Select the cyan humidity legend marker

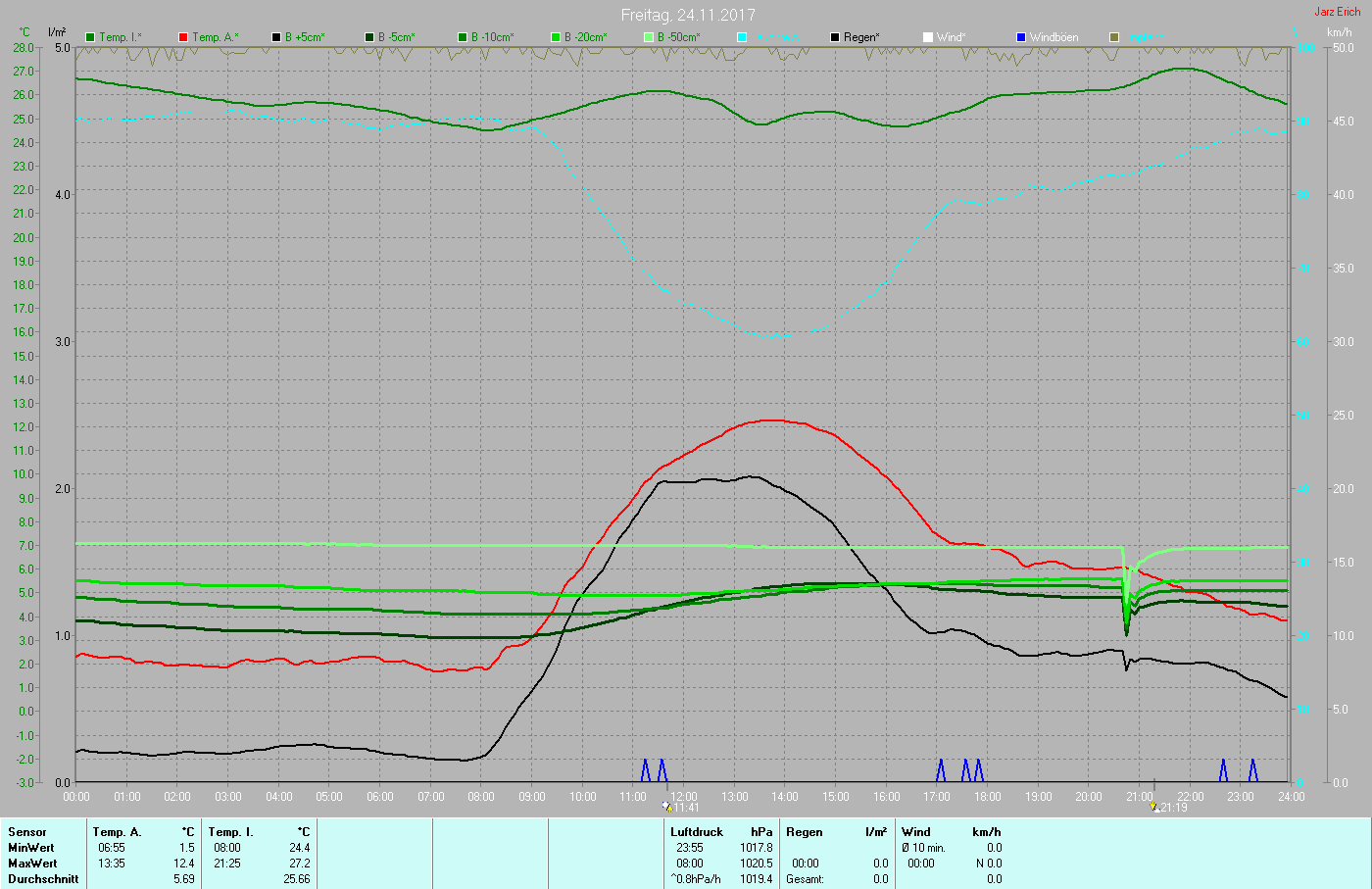coord(742,37)
